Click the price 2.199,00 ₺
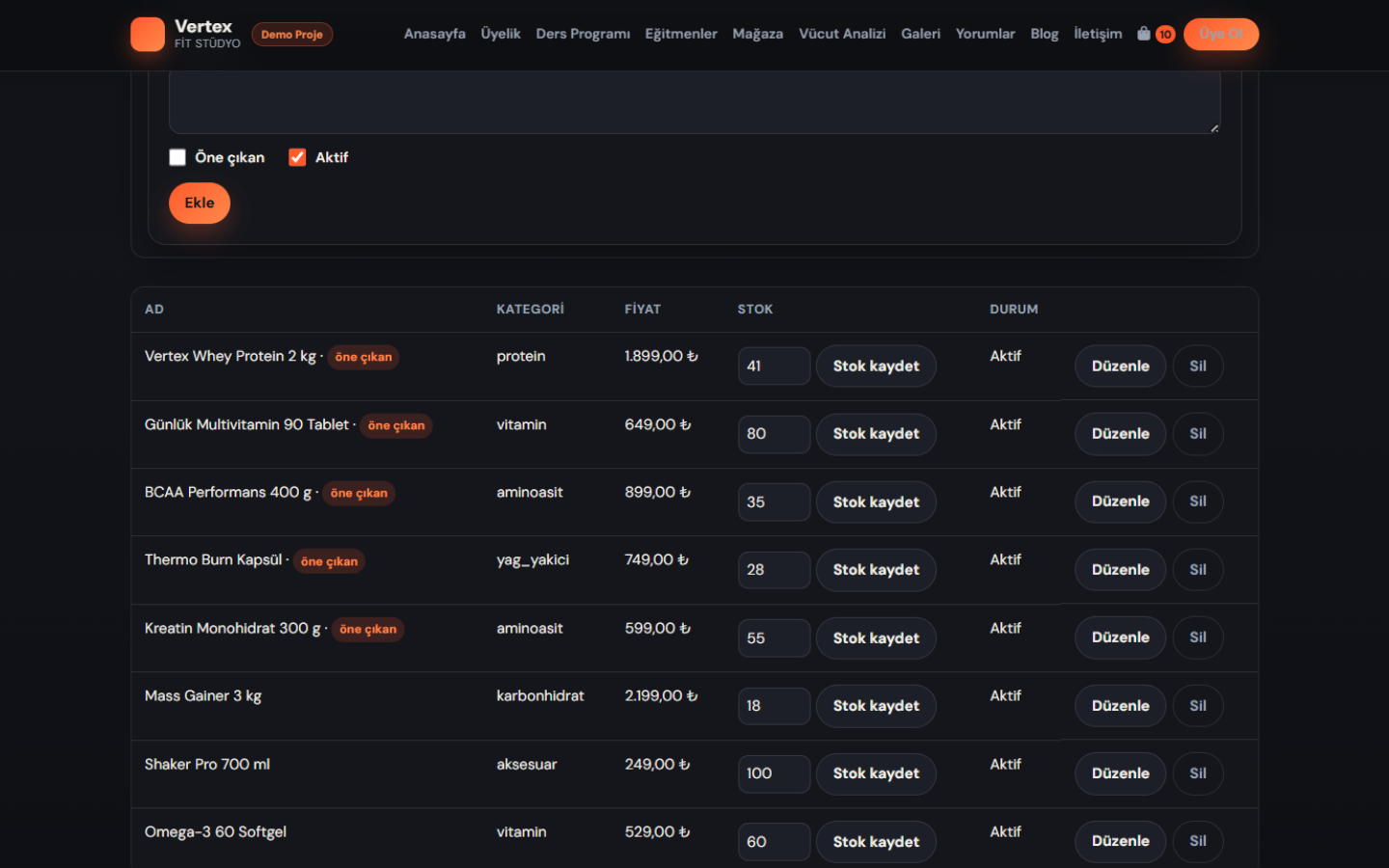The width and height of the screenshot is (1389, 868). (661, 695)
